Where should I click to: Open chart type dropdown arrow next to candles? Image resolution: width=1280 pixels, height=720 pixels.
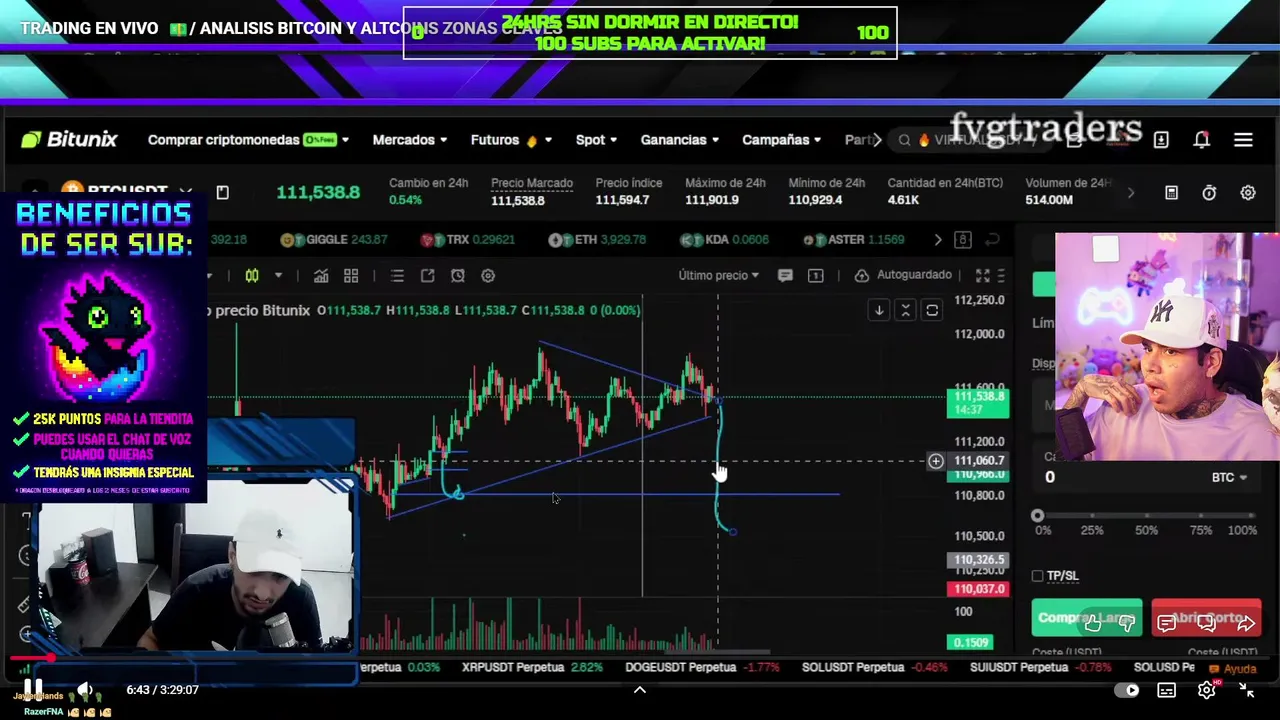pyautogui.click(x=278, y=275)
